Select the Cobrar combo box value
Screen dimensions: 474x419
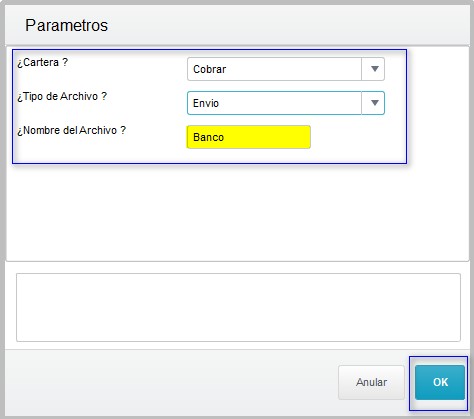tap(286, 69)
